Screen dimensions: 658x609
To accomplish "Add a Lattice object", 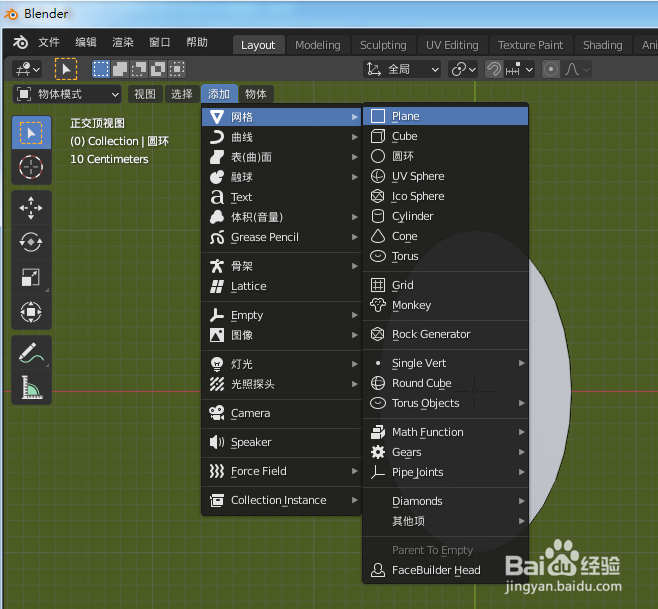I will [282, 287].
